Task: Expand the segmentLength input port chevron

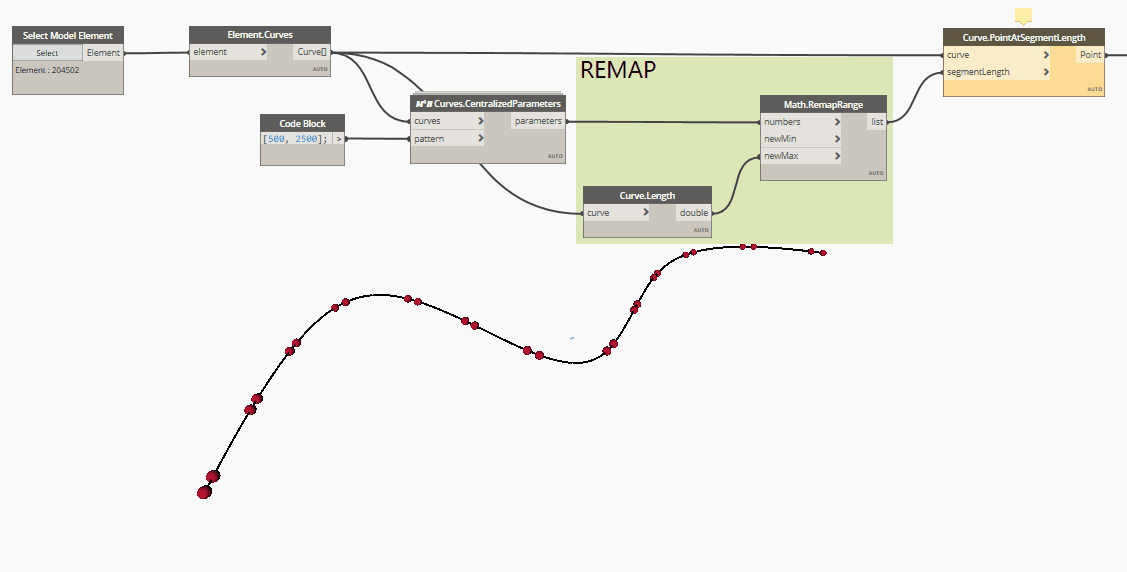Action: (x=1046, y=72)
